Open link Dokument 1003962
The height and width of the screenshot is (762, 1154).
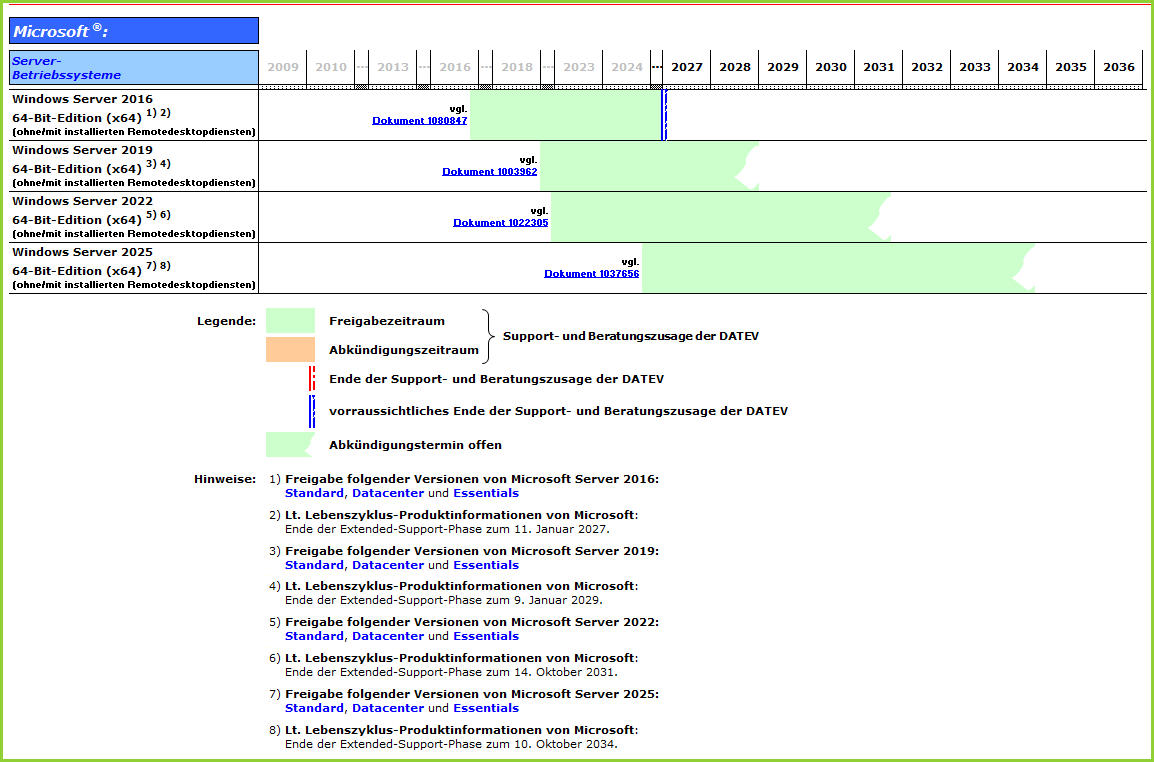click(490, 172)
